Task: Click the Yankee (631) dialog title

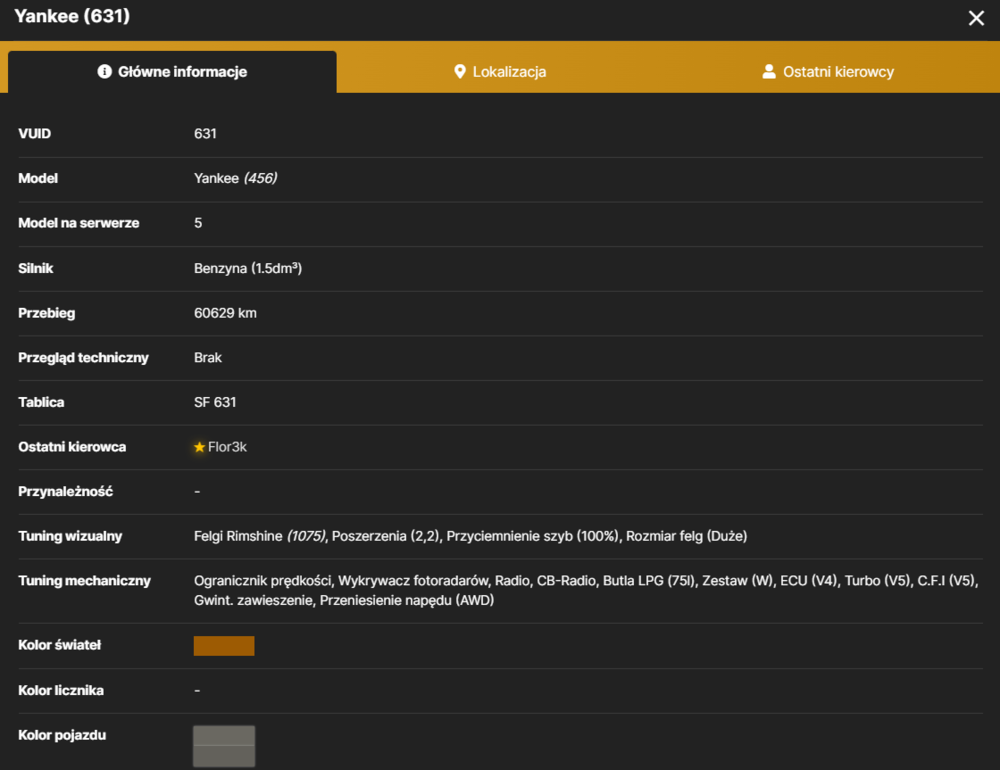Action: pos(72,16)
